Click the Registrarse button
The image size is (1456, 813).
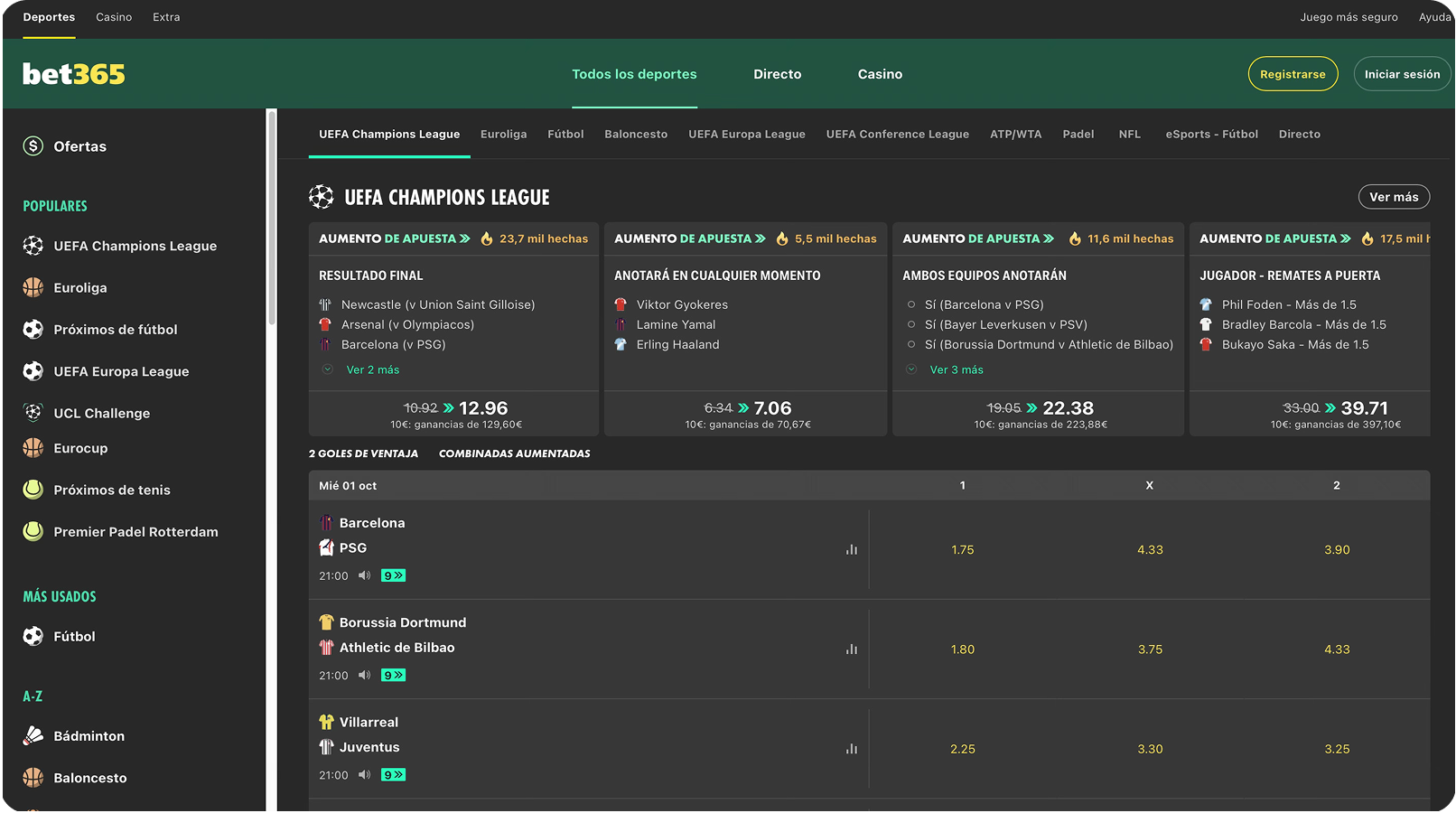[x=1293, y=74]
